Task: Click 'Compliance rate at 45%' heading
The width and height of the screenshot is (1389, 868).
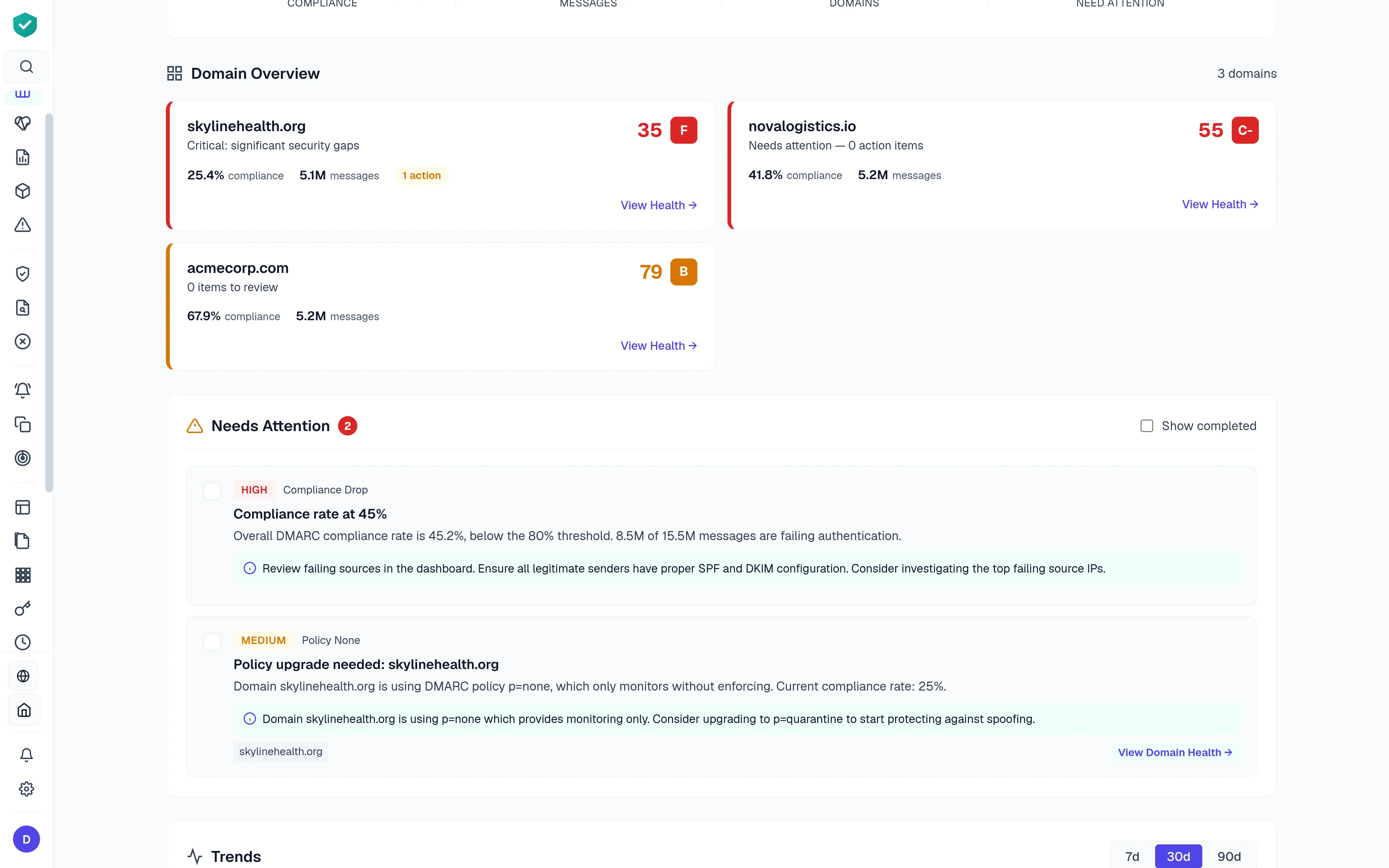Action: (310, 514)
